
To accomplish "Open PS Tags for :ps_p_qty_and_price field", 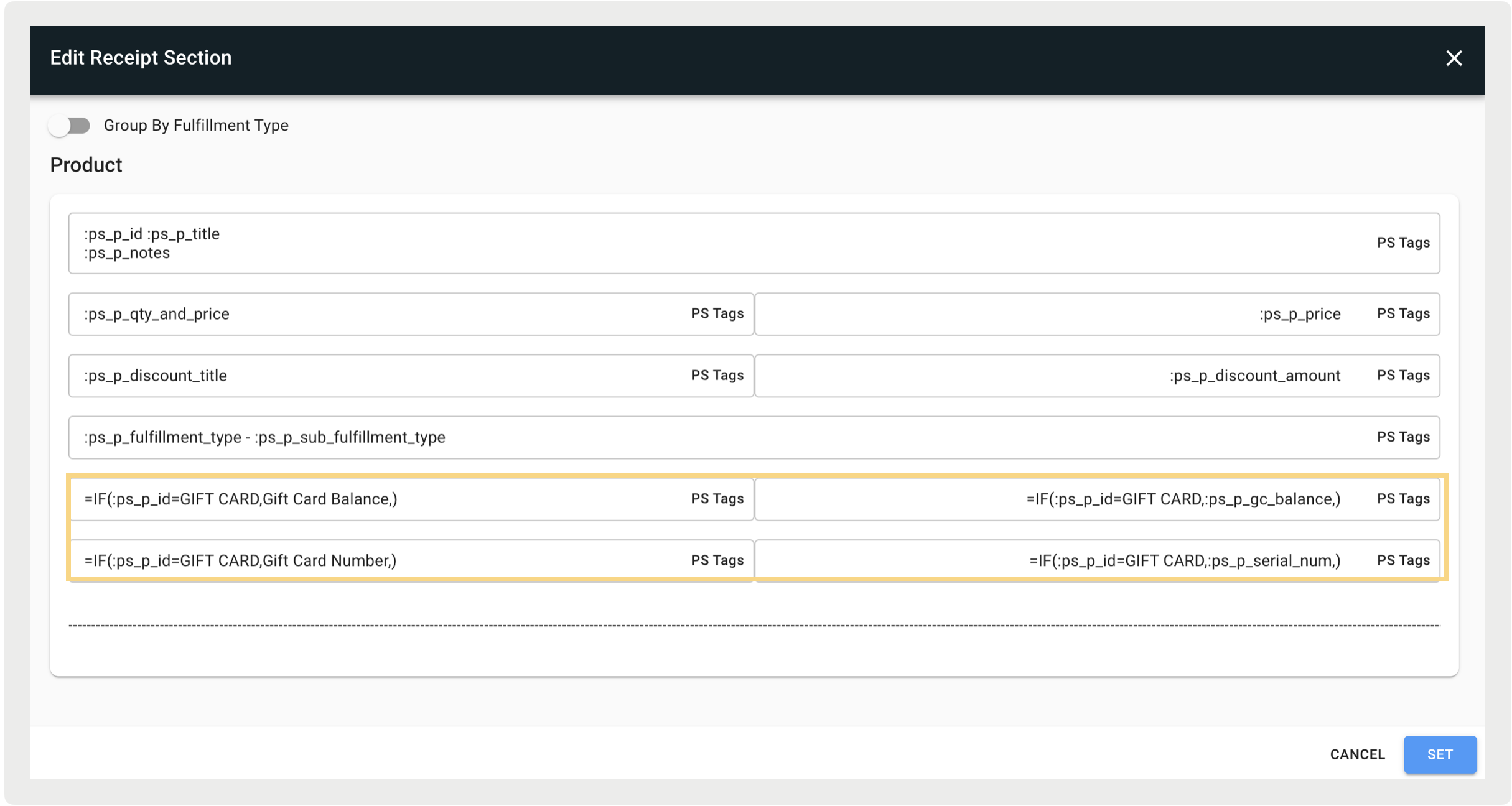I will tap(717, 313).
